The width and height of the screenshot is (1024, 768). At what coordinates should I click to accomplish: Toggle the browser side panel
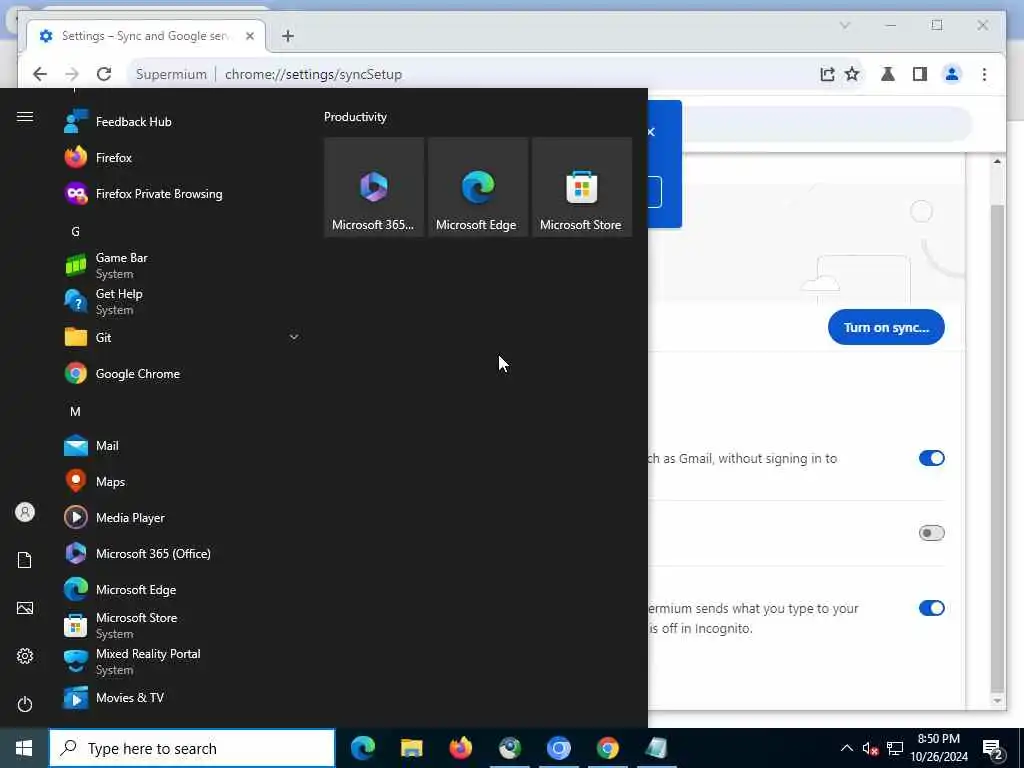coord(920,74)
